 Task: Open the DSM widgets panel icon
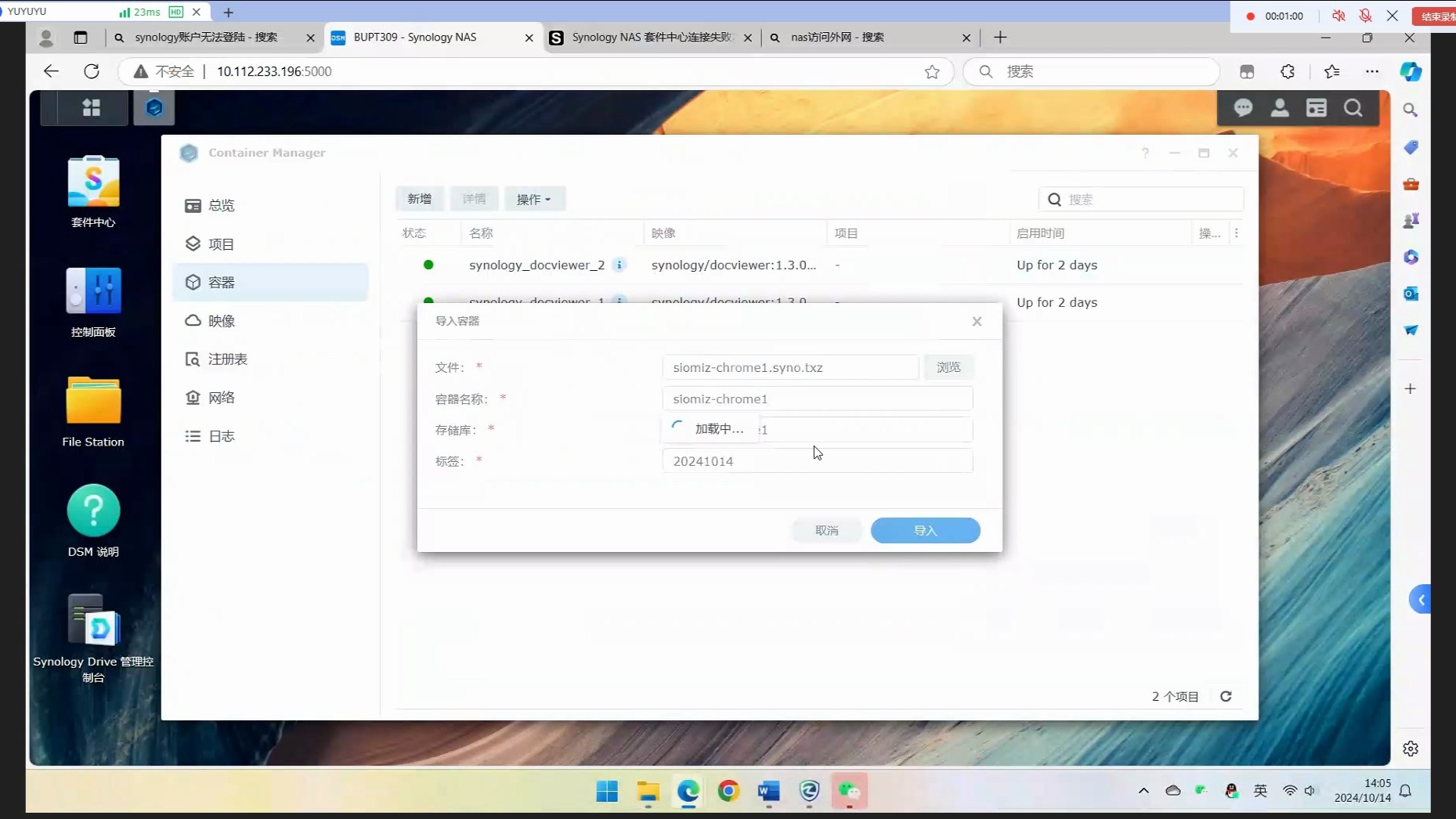coord(1317,108)
